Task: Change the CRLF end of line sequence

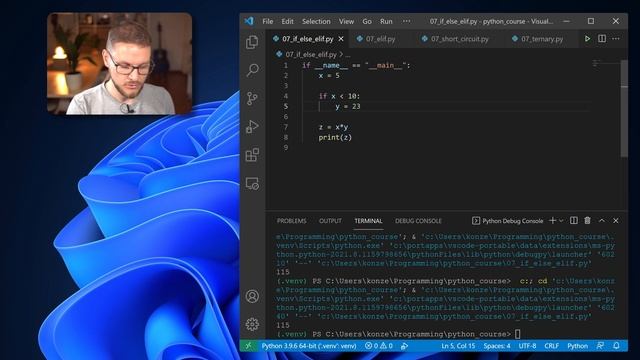Action: 551,346
